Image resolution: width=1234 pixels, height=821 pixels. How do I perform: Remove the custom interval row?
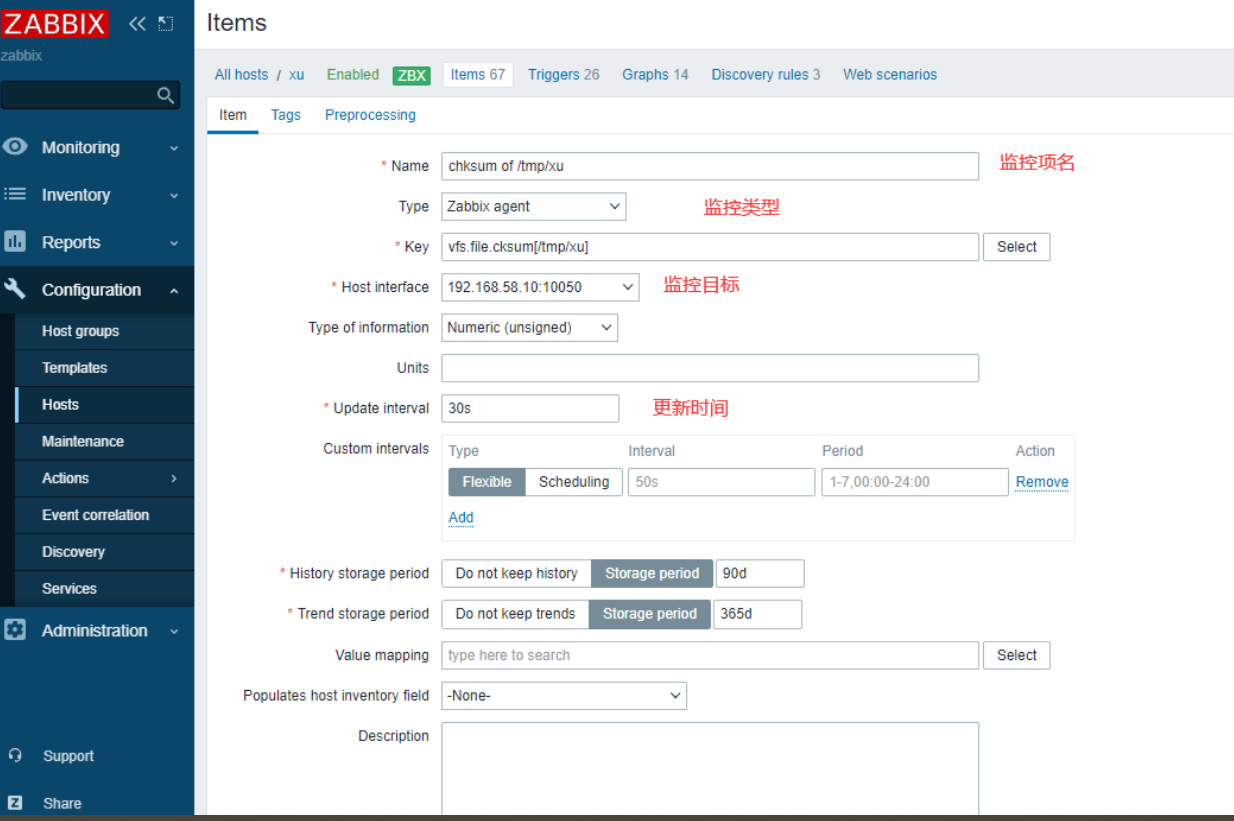1042,482
